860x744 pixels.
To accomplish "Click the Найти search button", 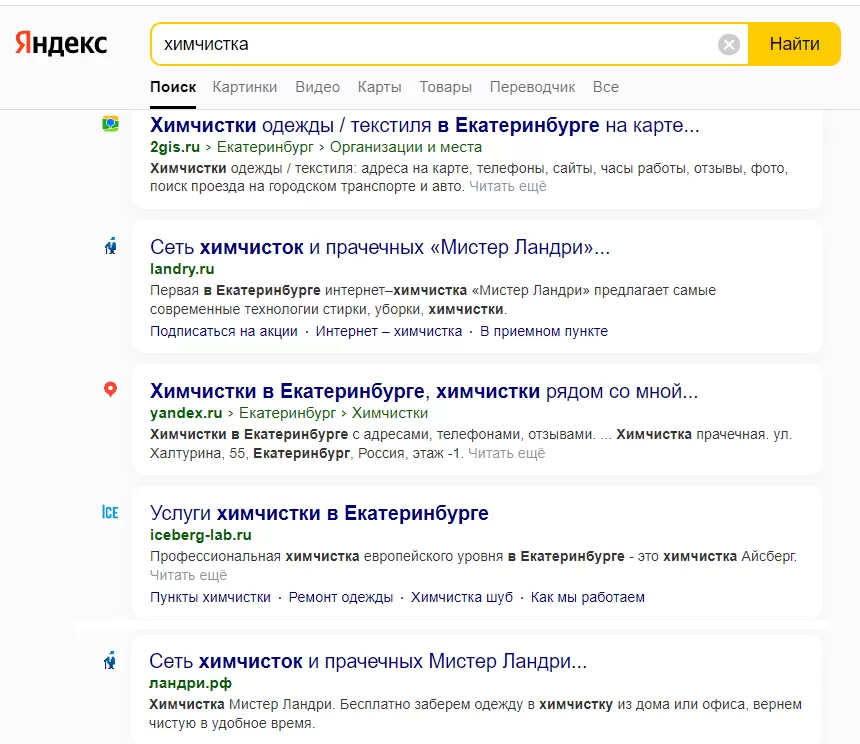I will 794,44.
